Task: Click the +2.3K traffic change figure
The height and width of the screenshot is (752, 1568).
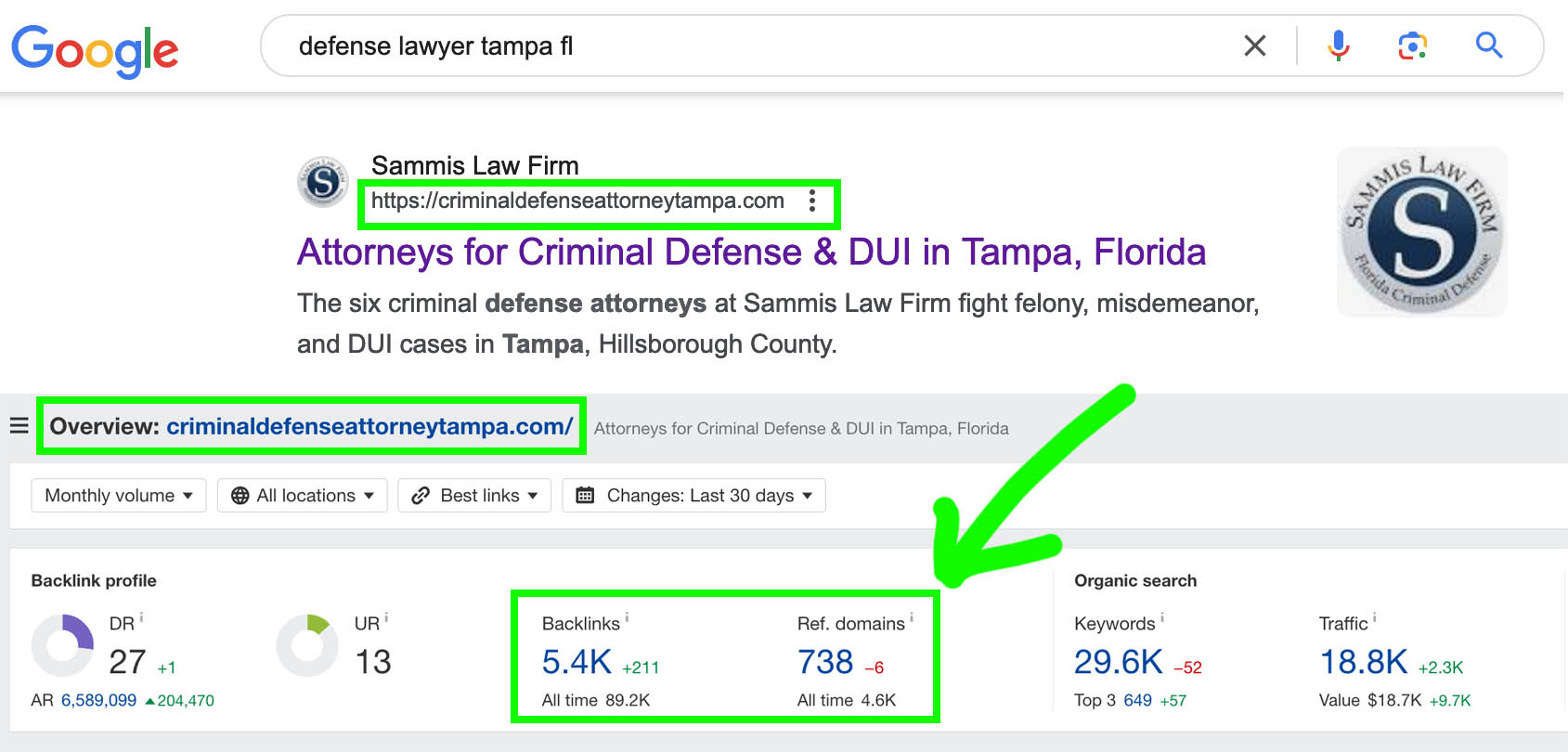Action: [1441, 668]
